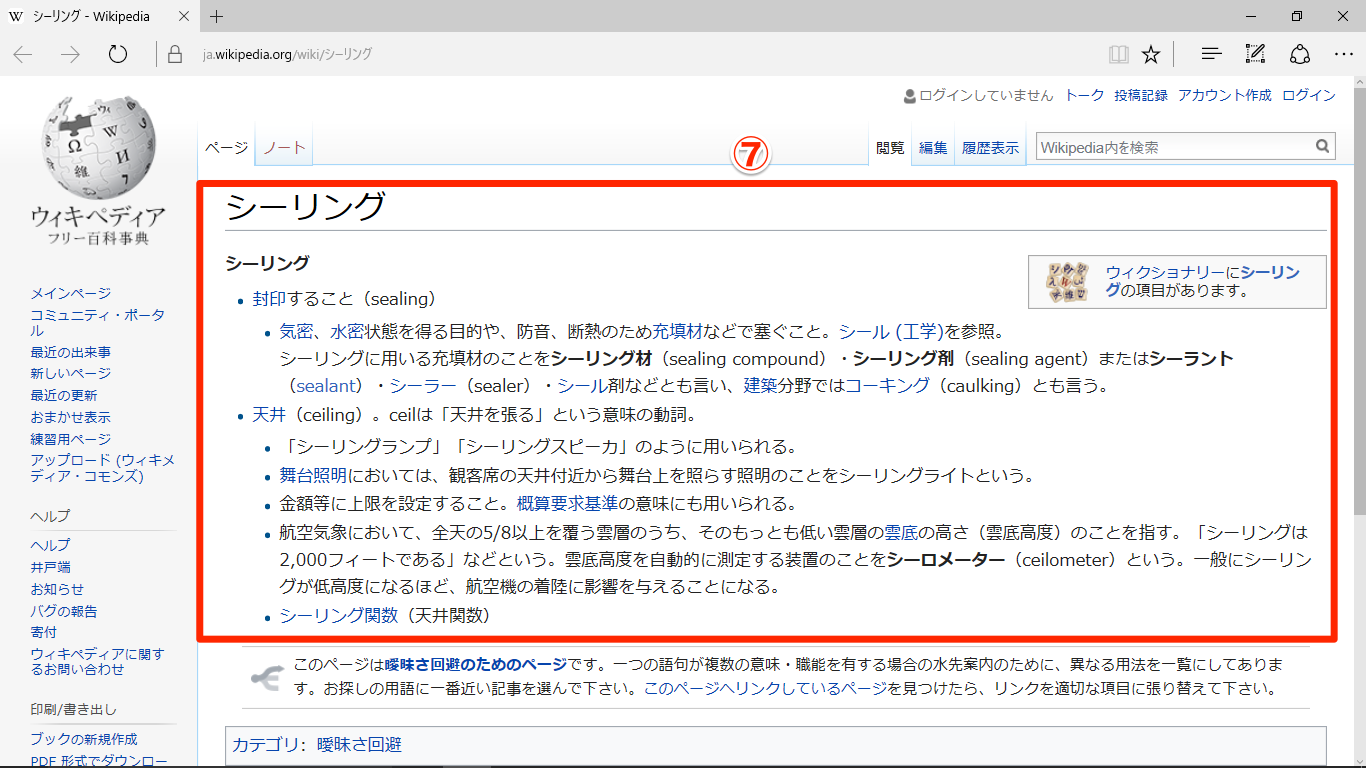Follow the コーキング link
This screenshot has width=1366, height=768.
tap(888, 386)
